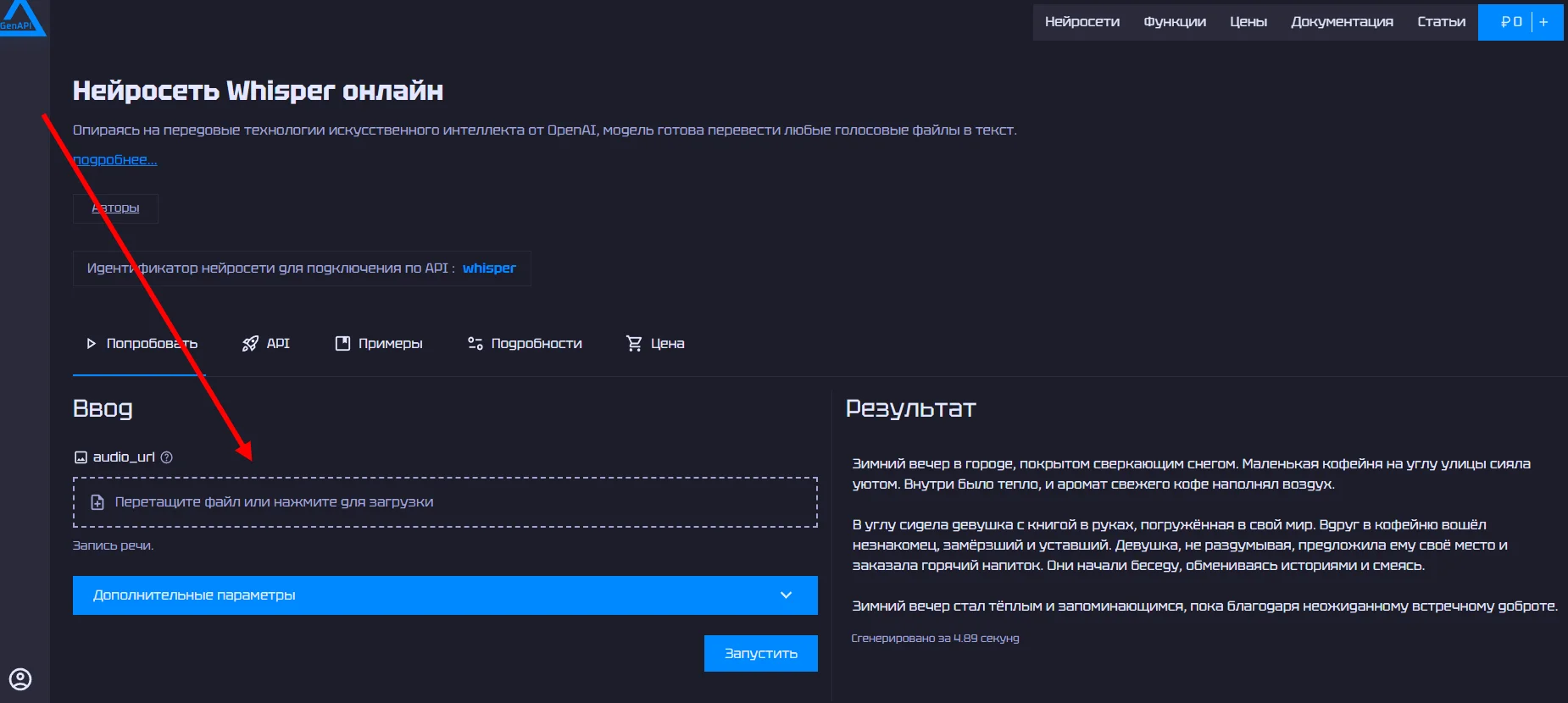Switch to the Попробовать tab
1568x703 pixels.
[x=140, y=344]
